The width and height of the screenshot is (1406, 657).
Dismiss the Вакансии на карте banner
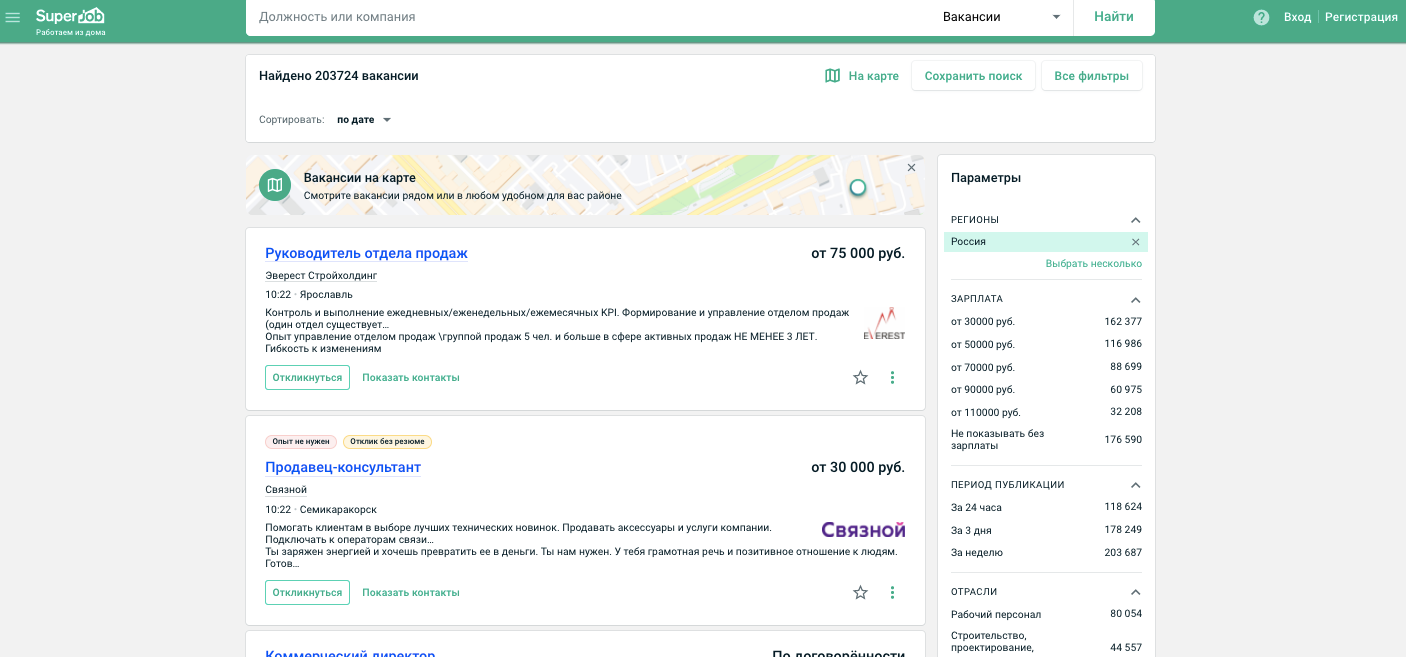(911, 168)
